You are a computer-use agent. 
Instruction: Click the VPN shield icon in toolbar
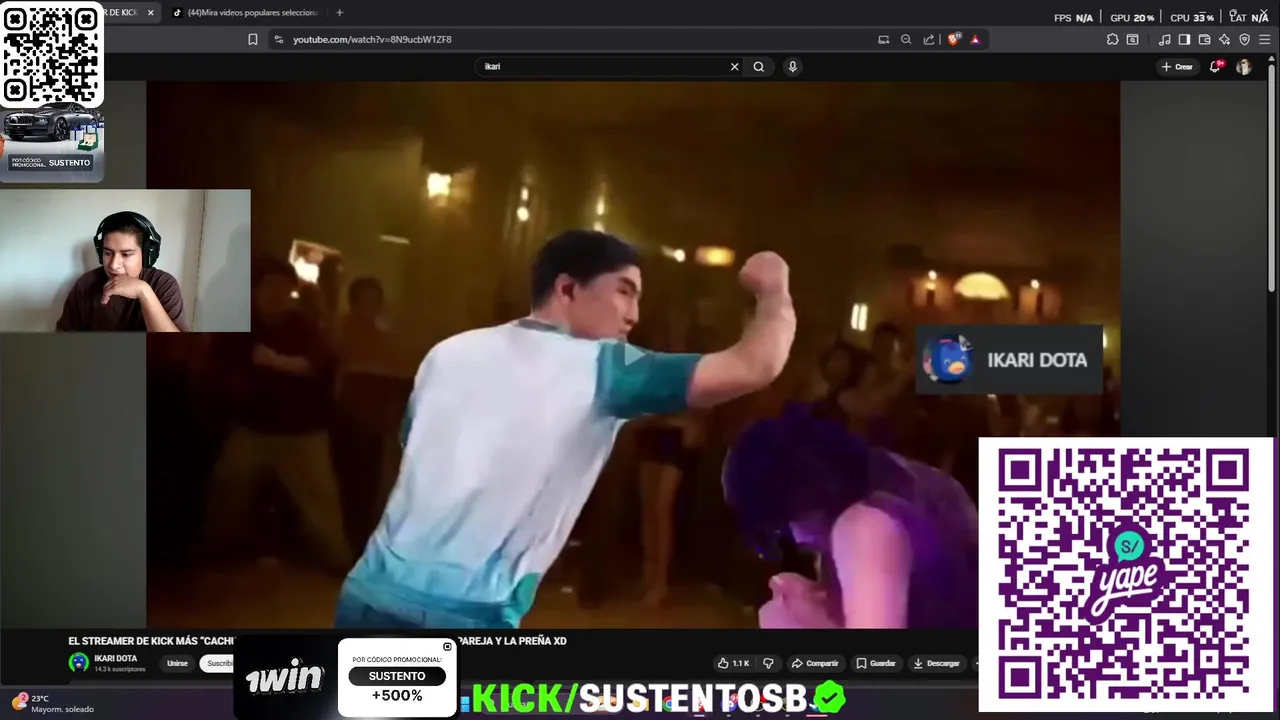1244,39
